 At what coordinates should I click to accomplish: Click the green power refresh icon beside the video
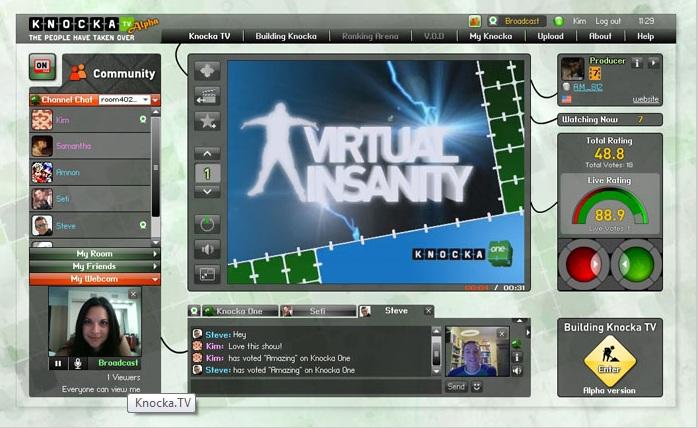pyautogui.click(x=207, y=224)
